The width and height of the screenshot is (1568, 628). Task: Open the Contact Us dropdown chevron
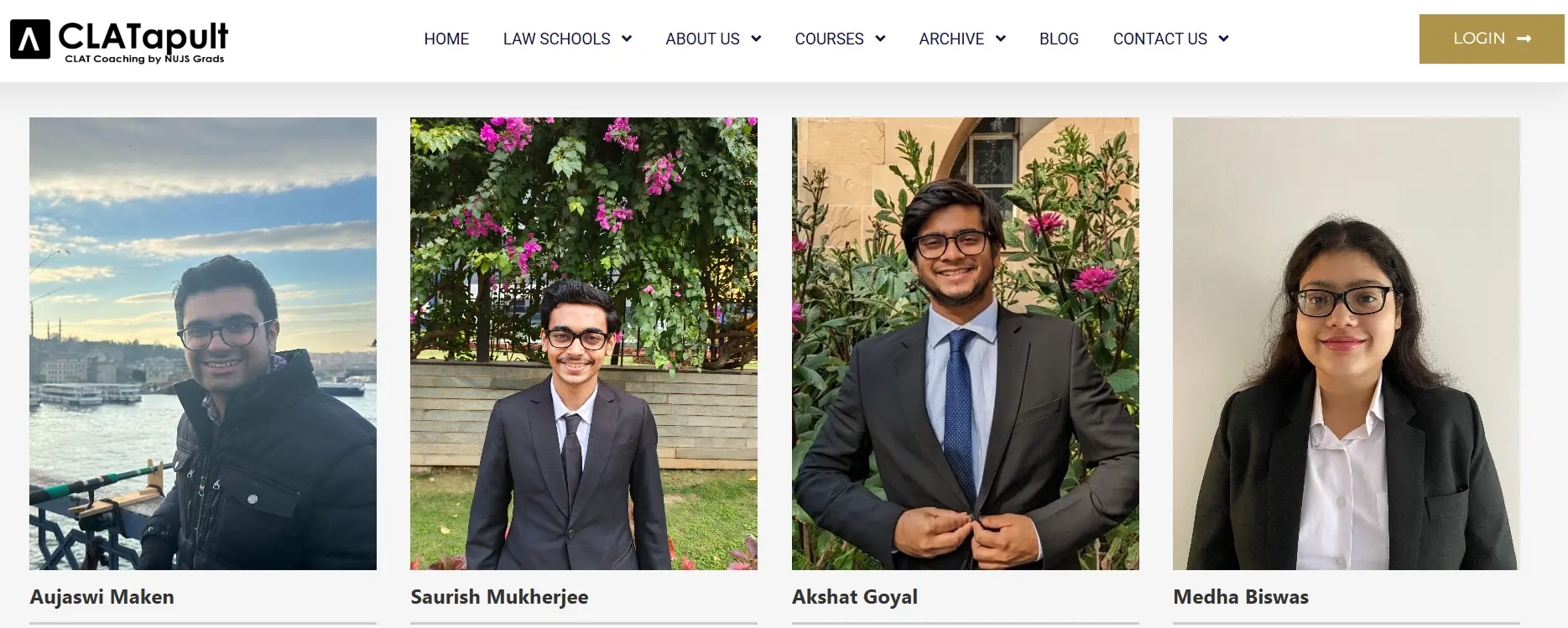pos(1223,39)
